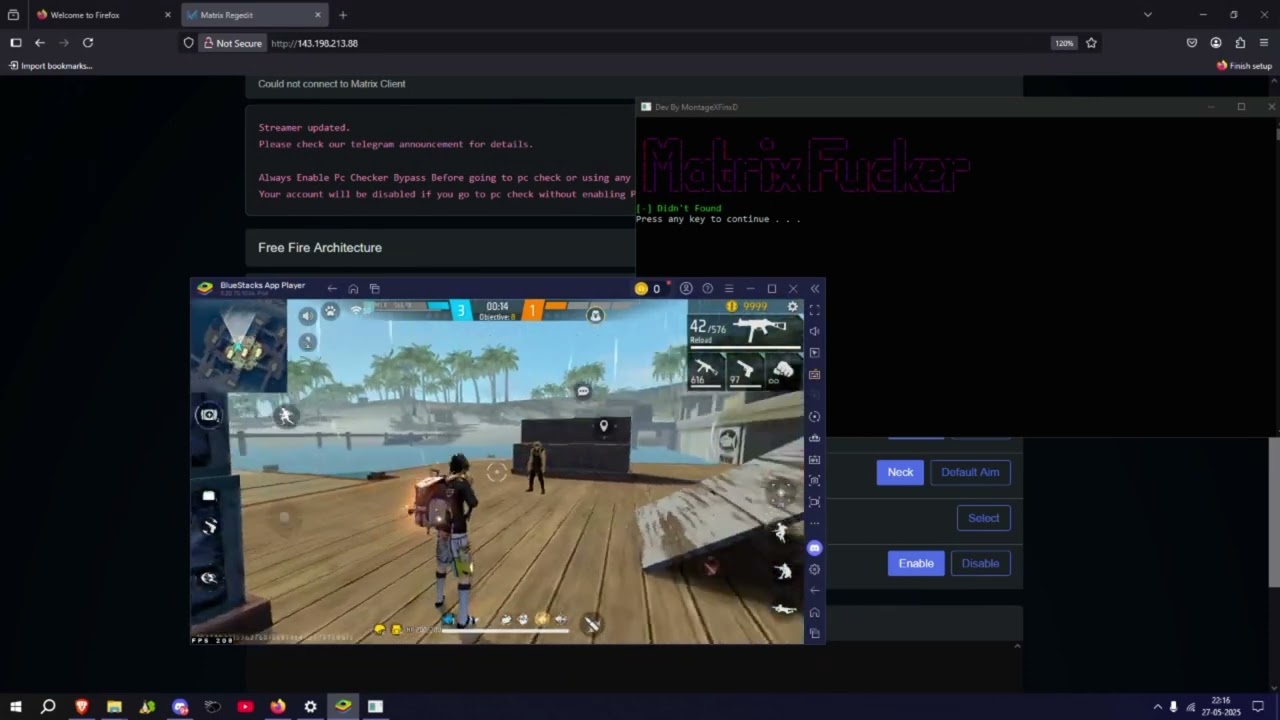Click the 120% zoom level indicator
Viewport: 1280px width, 720px height.
[1063, 43]
